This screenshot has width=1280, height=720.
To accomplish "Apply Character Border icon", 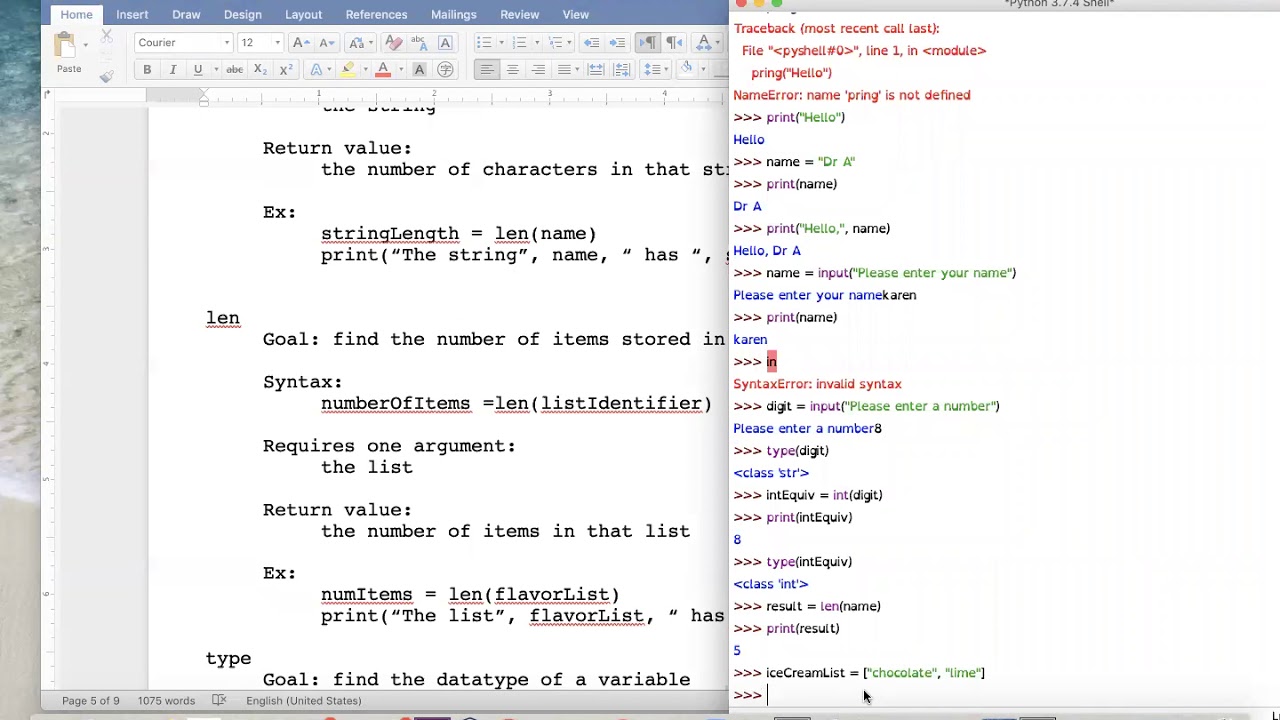I will pos(444,42).
